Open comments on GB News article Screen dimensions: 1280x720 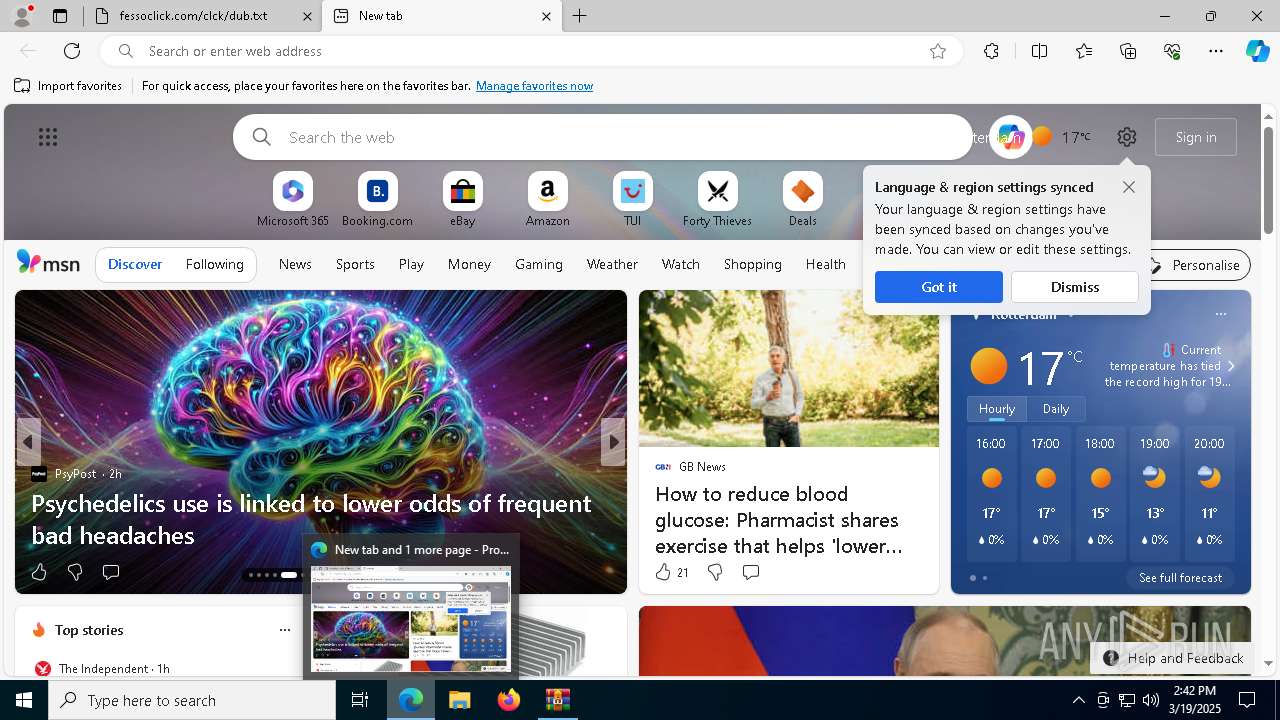(751, 572)
